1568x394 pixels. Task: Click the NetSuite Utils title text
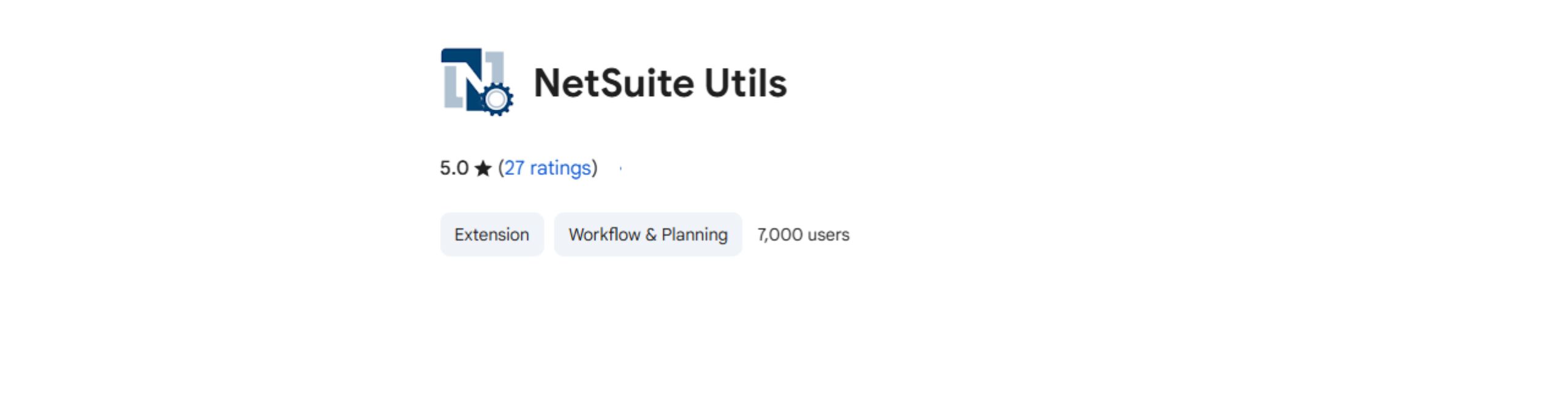[660, 83]
